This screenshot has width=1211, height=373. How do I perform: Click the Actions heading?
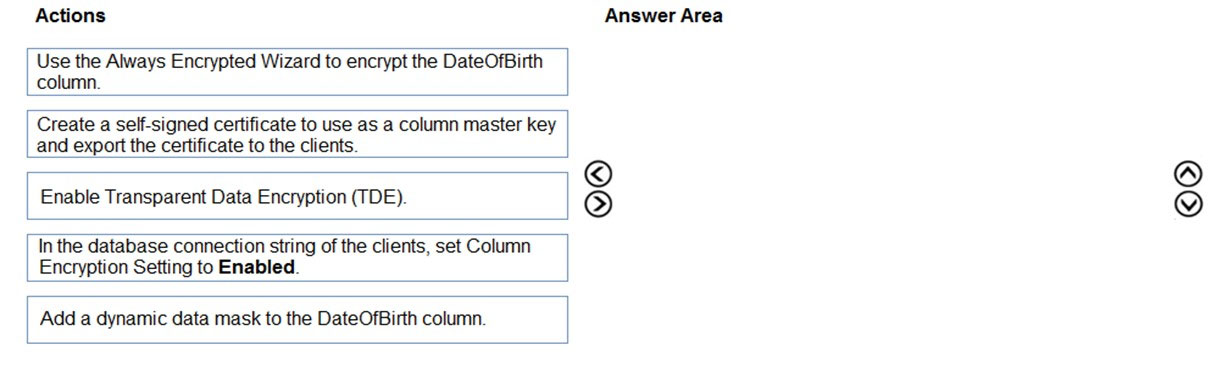[x=70, y=16]
